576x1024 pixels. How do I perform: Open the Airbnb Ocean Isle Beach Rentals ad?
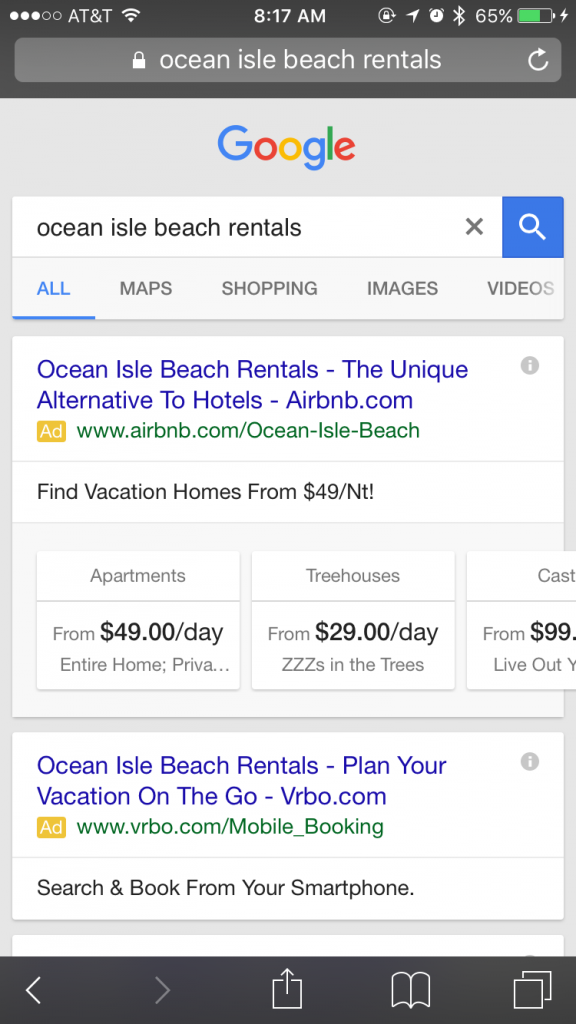(252, 383)
